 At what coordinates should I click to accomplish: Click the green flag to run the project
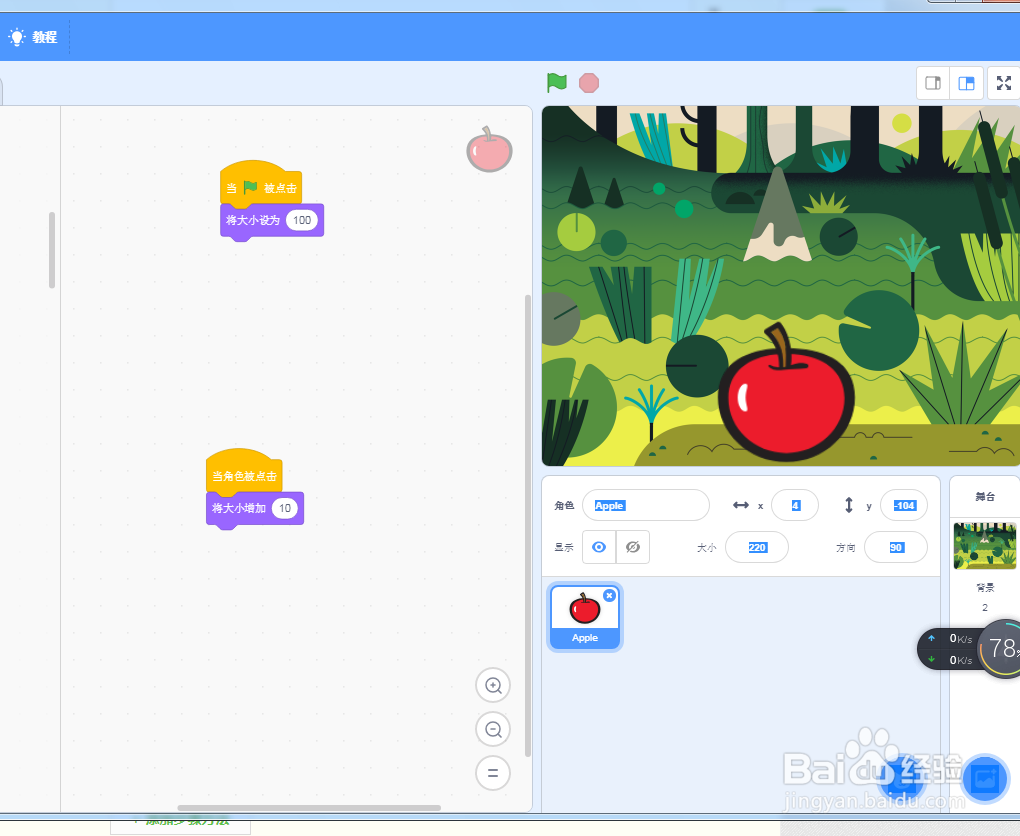pyautogui.click(x=557, y=83)
